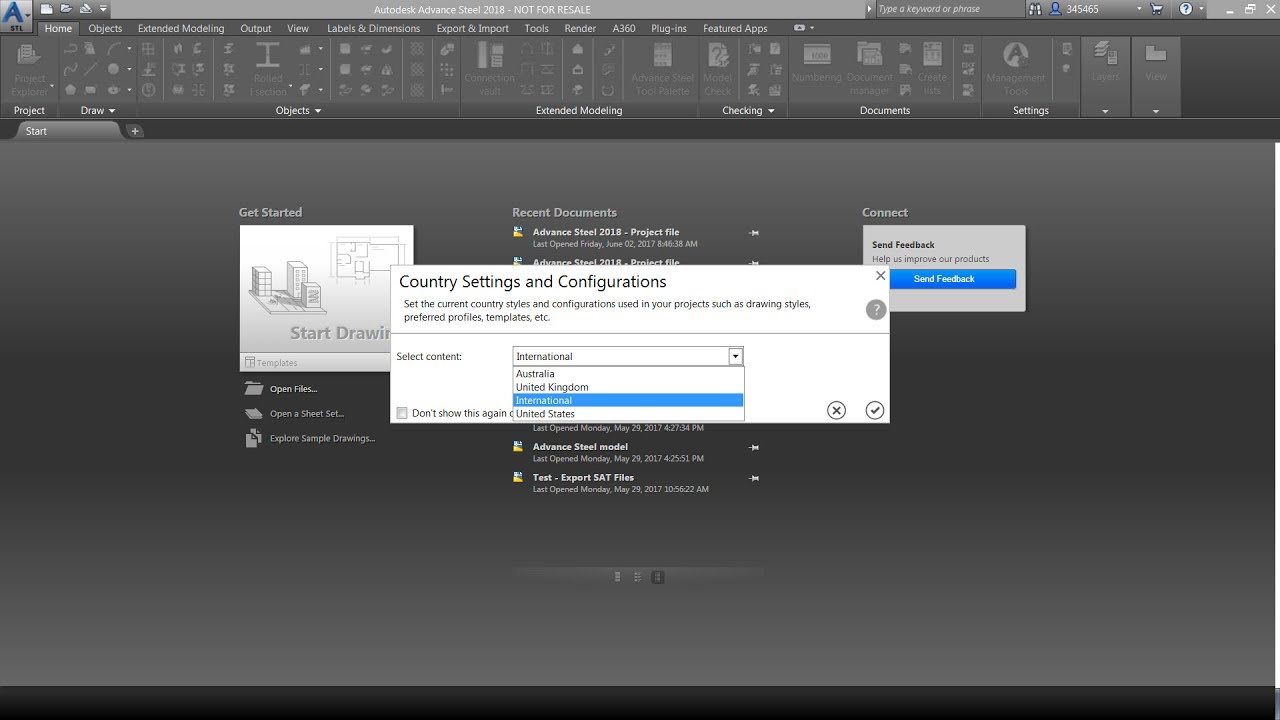The image size is (1280, 720).
Task: Open the Extended Modeling ribbon tab
Action: point(181,28)
